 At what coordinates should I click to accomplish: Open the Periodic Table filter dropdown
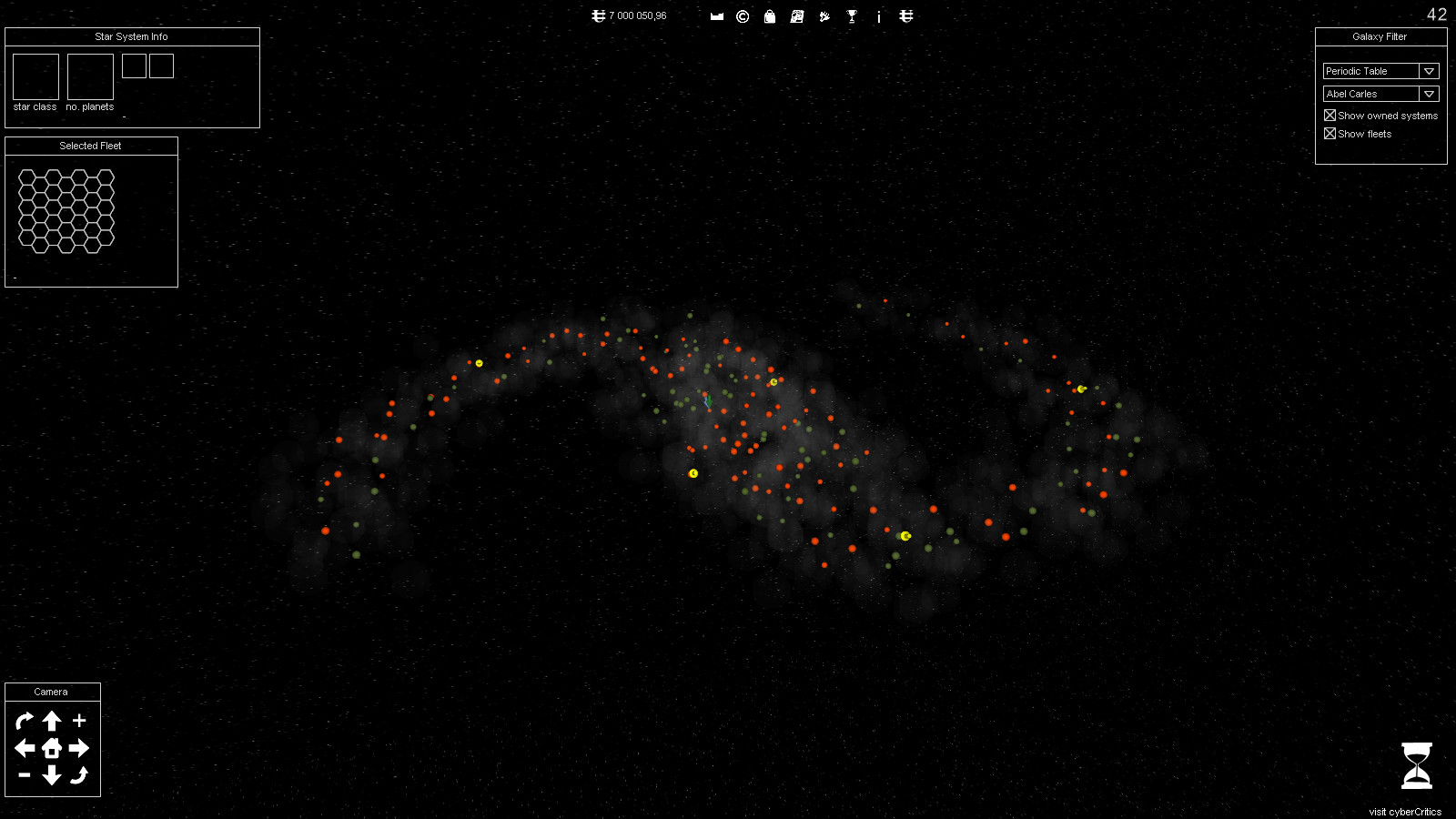coord(1429,70)
